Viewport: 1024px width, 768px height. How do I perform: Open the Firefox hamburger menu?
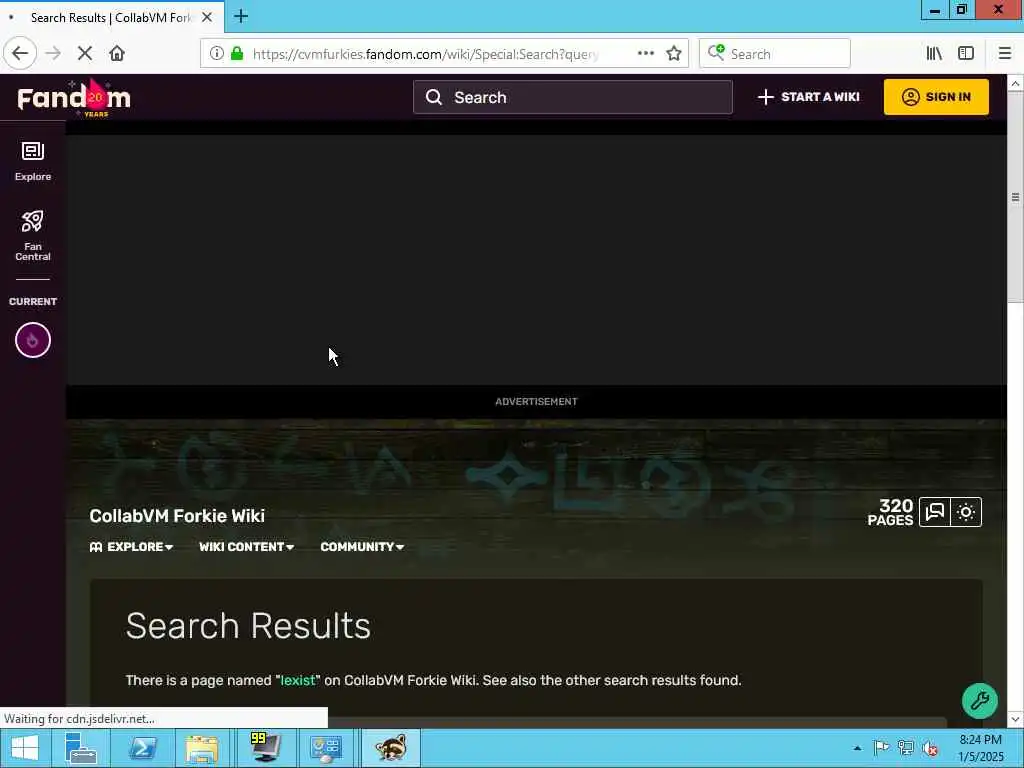(1005, 54)
